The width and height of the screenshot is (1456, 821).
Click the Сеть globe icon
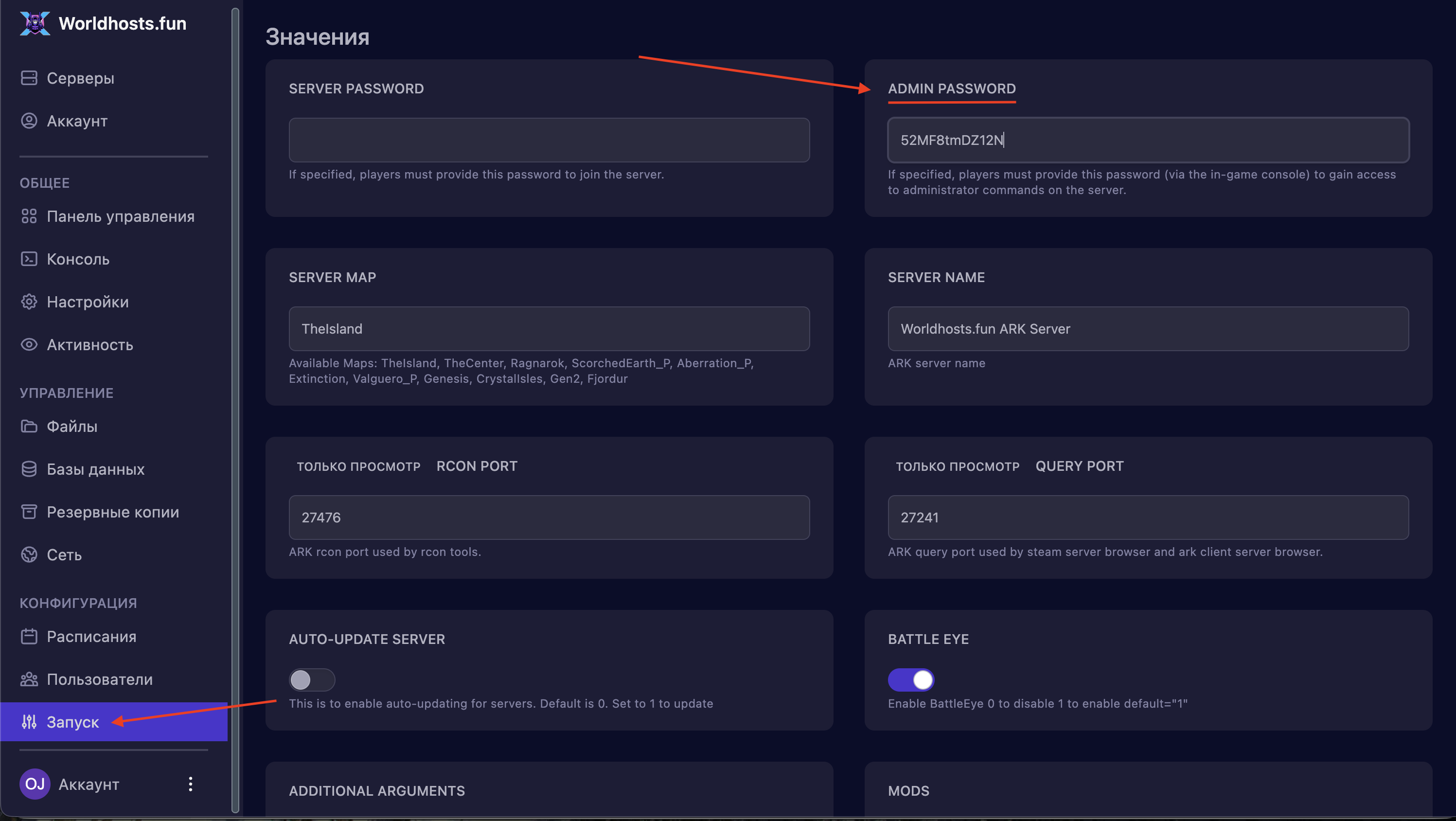click(29, 554)
